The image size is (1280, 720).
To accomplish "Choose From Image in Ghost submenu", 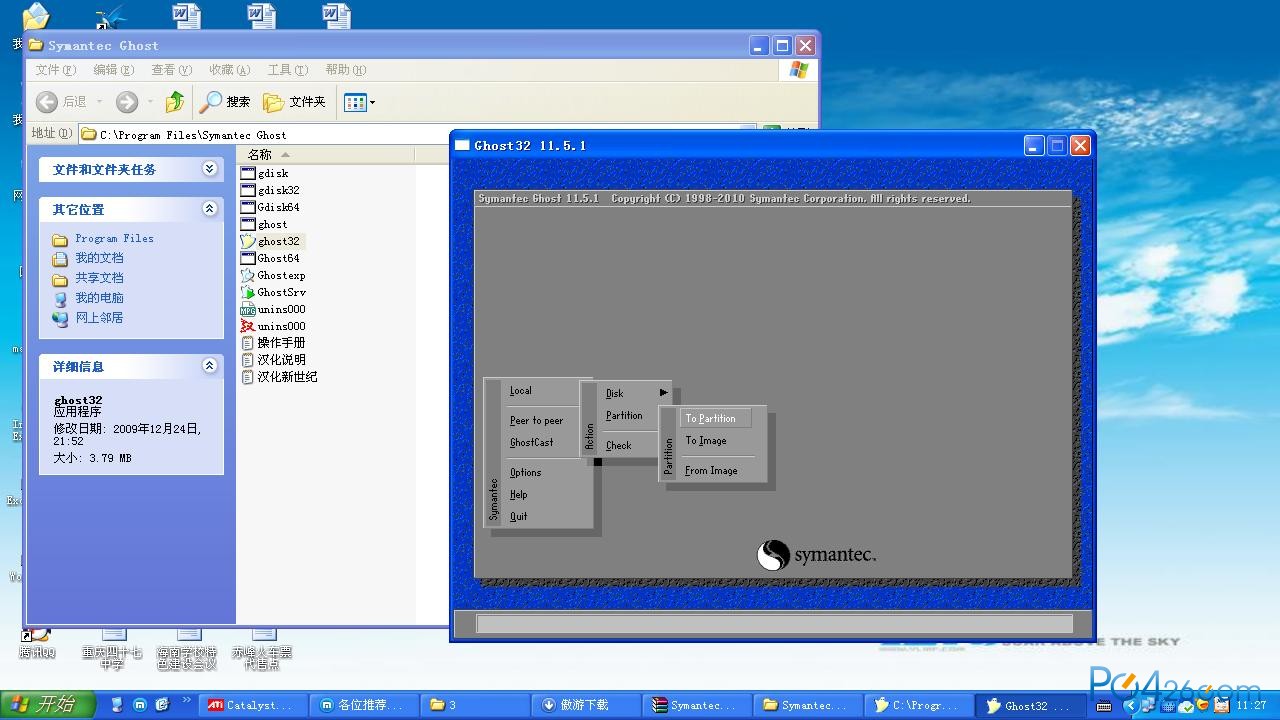I will click(711, 471).
